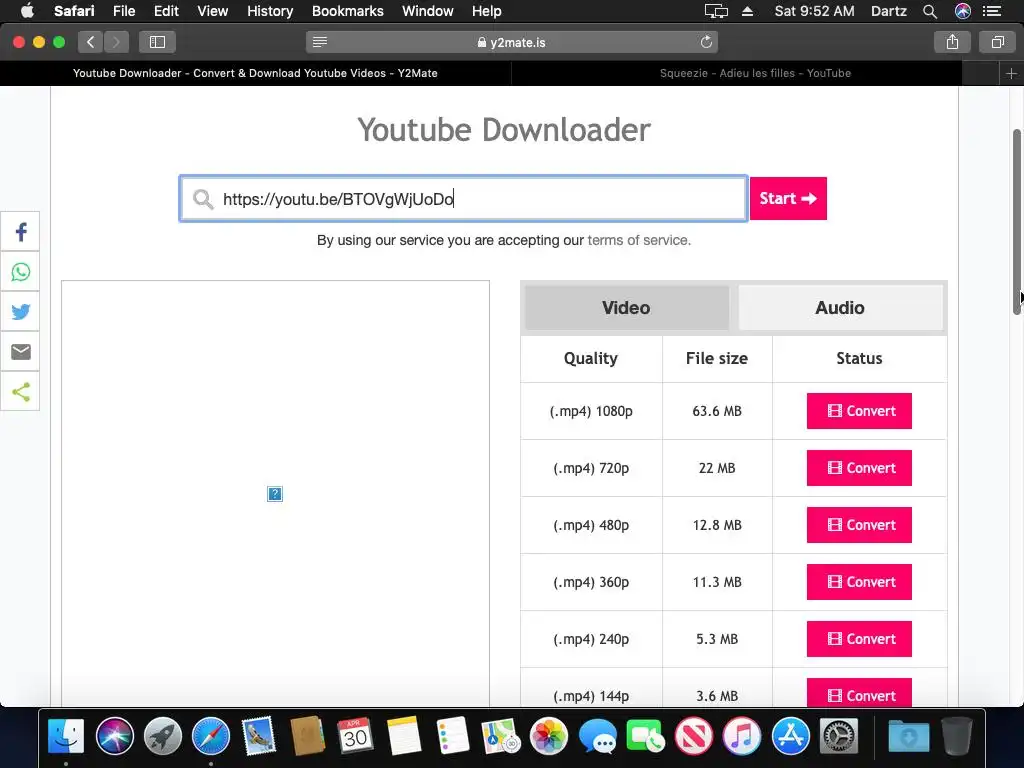Focus the YouTube URL input field
Viewport: 1024px width, 768px height.
(x=464, y=199)
